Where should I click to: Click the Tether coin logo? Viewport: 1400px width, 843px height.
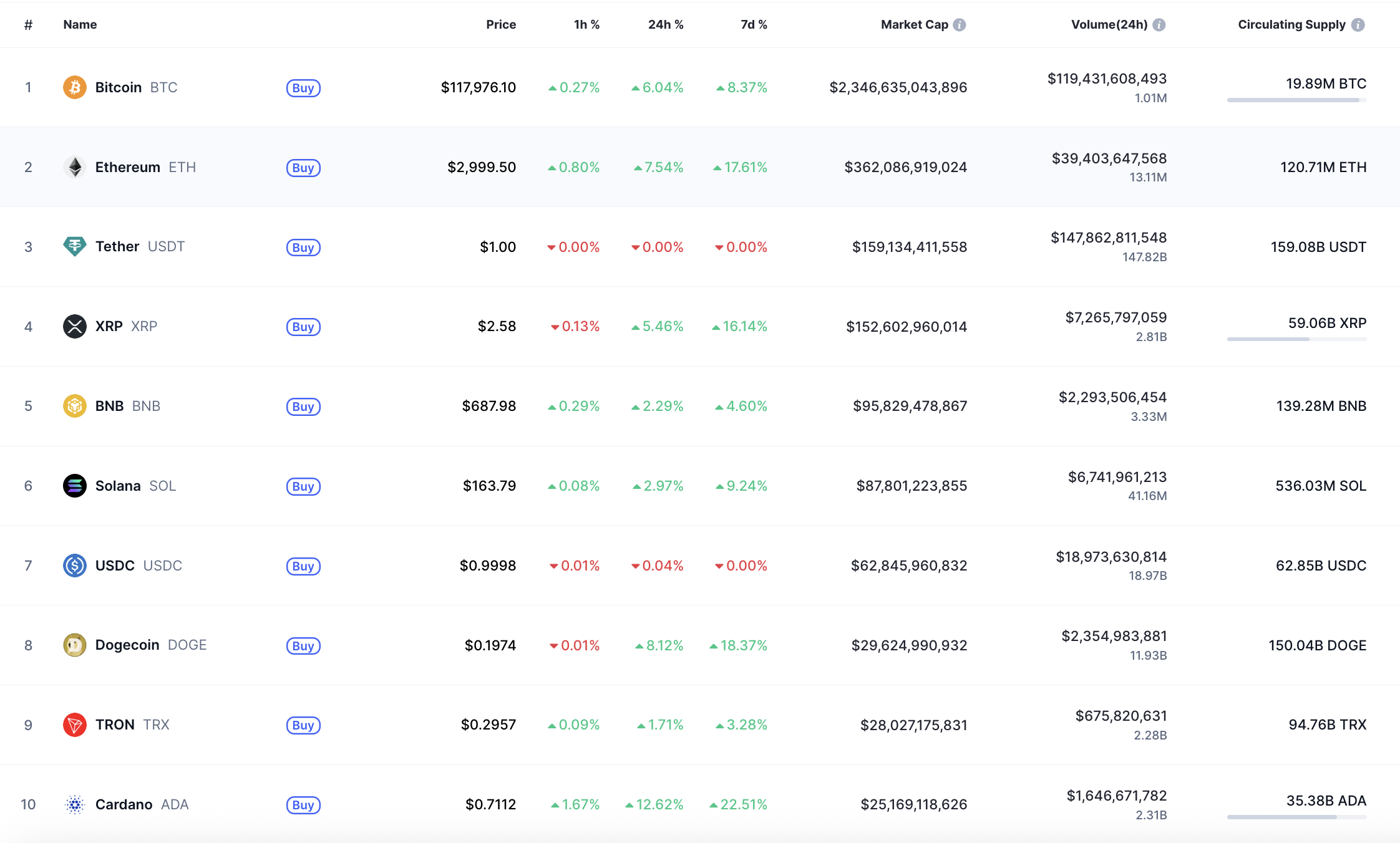(x=75, y=246)
